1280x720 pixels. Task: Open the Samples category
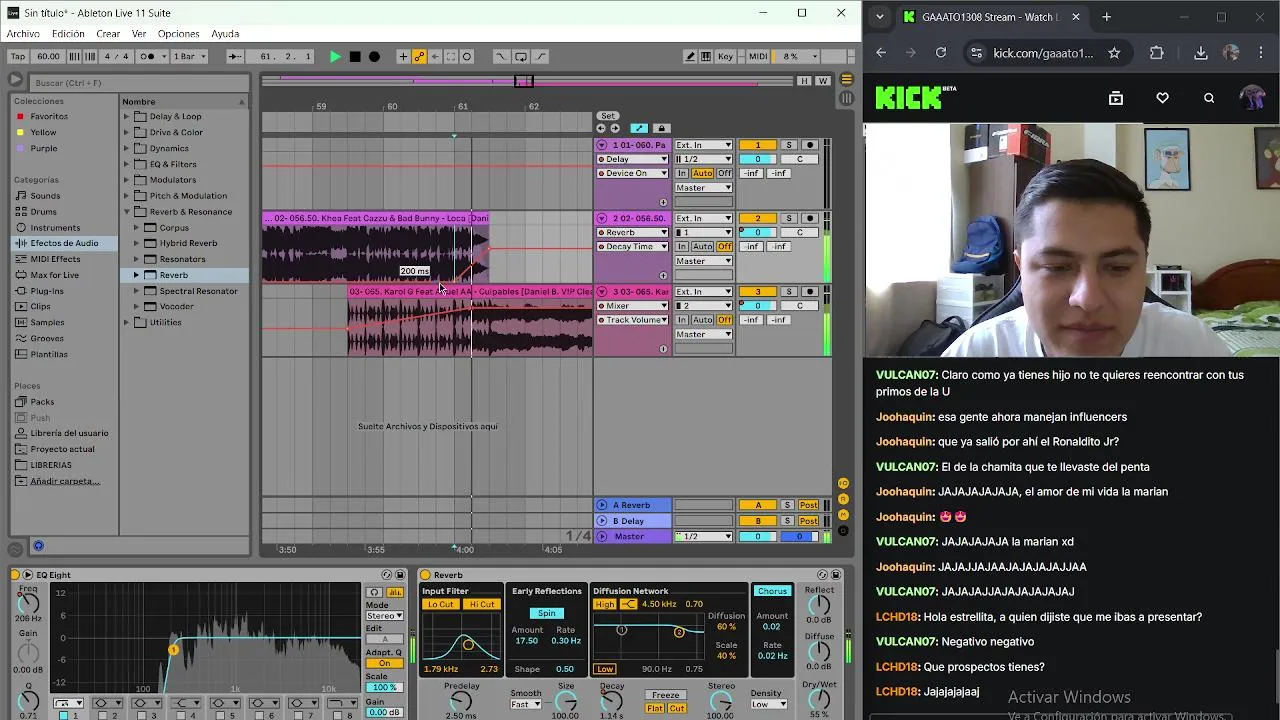tap(47, 322)
